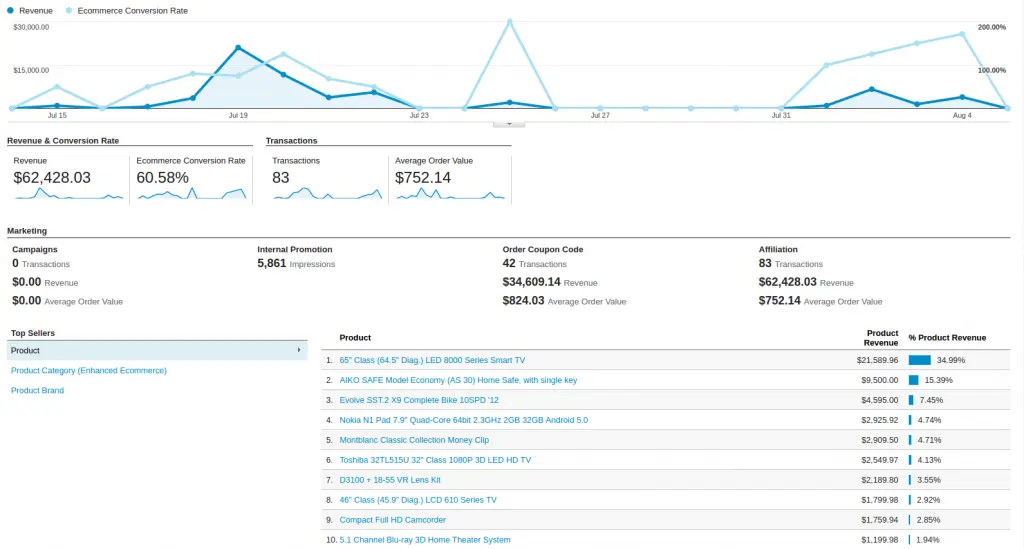
Task: Switch to the Product Brand view
Action: (37, 390)
